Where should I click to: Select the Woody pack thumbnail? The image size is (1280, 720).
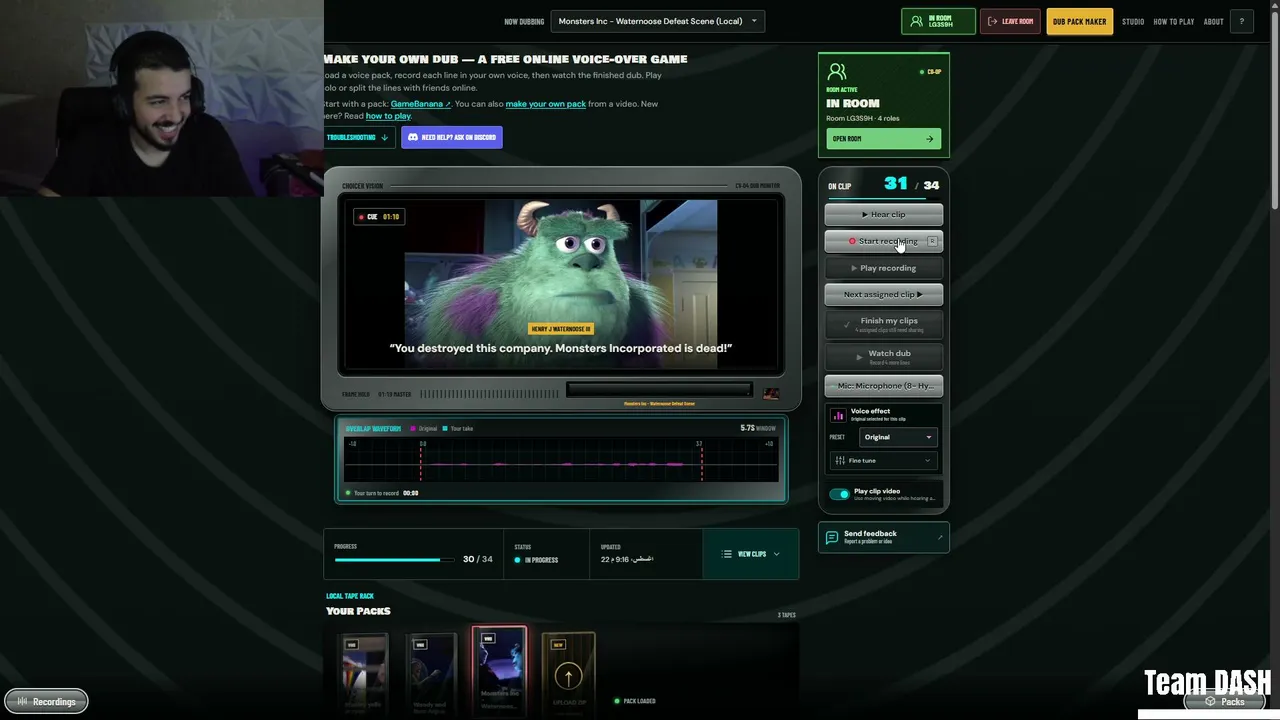431,672
